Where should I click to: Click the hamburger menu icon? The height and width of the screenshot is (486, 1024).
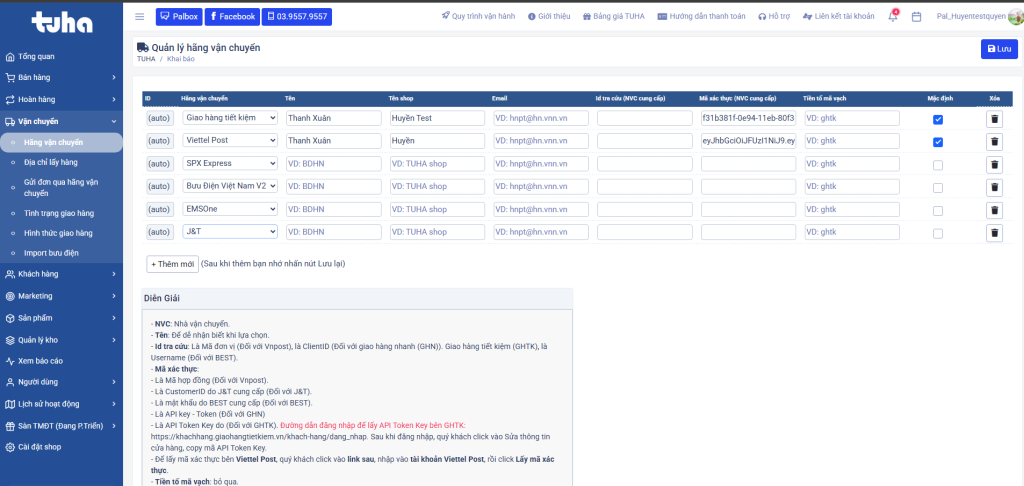tap(139, 17)
